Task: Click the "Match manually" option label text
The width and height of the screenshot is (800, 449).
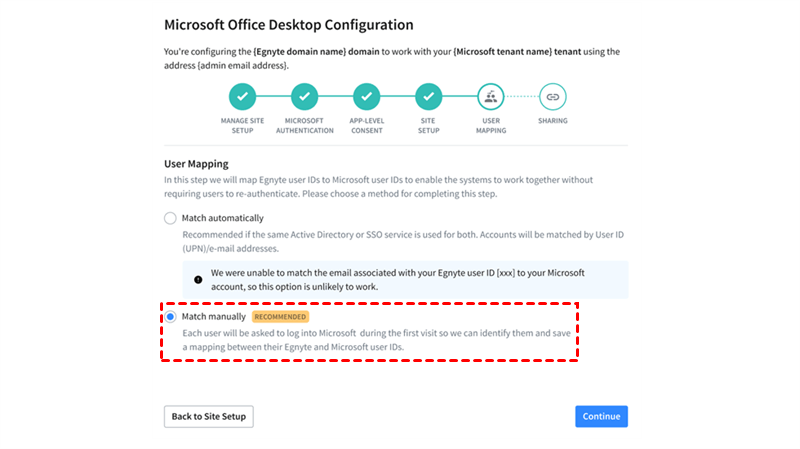Action: pyautogui.click(x=213, y=317)
